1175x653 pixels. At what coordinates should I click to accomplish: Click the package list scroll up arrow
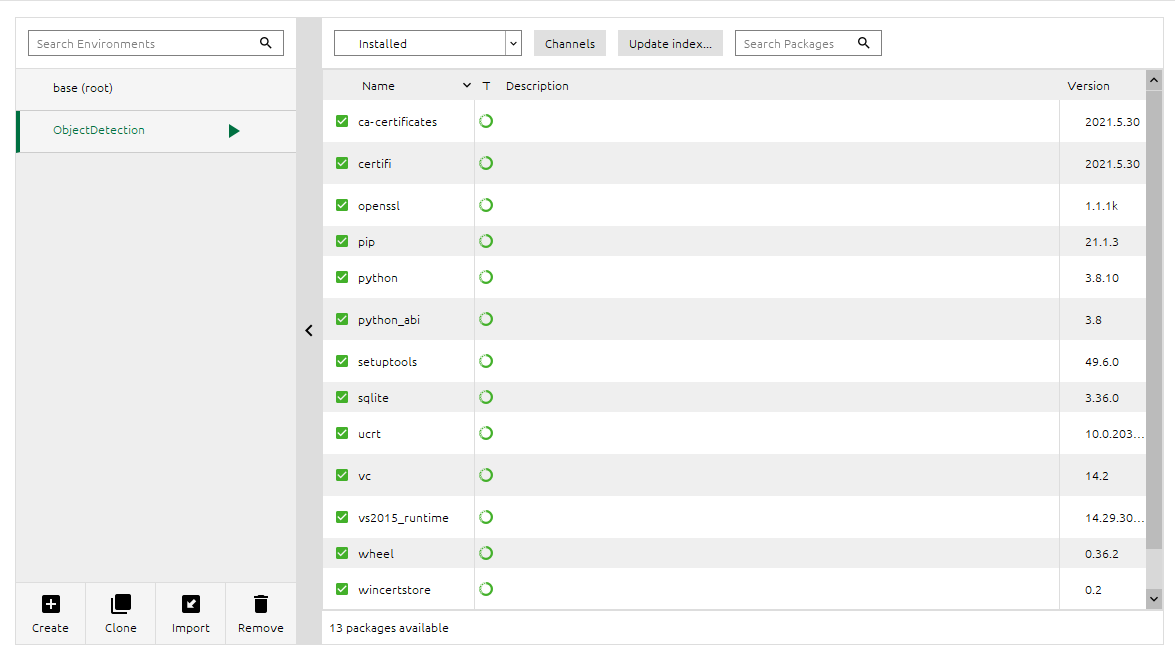[x=1154, y=79]
